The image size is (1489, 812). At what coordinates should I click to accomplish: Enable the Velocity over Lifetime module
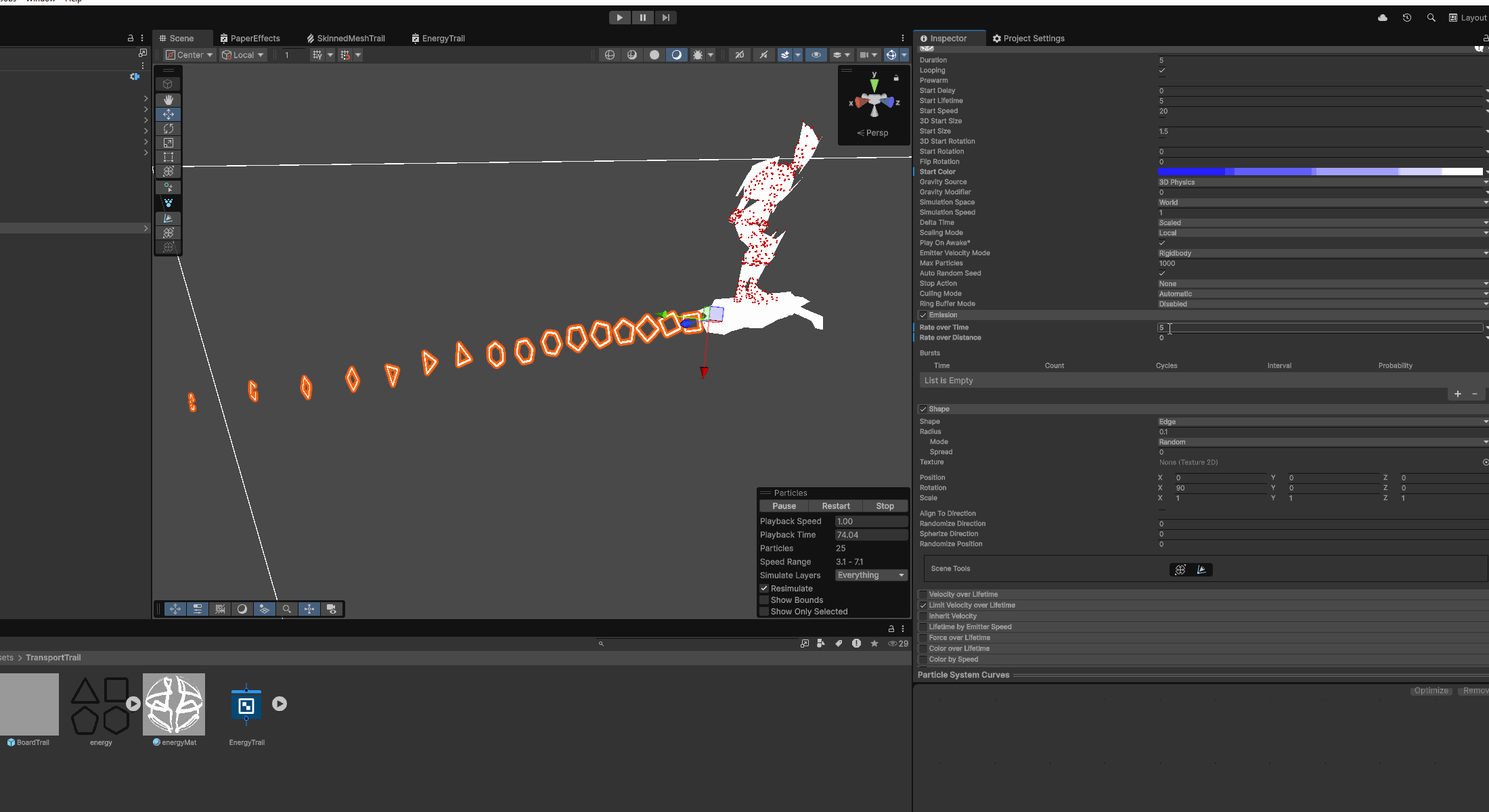coord(923,595)
